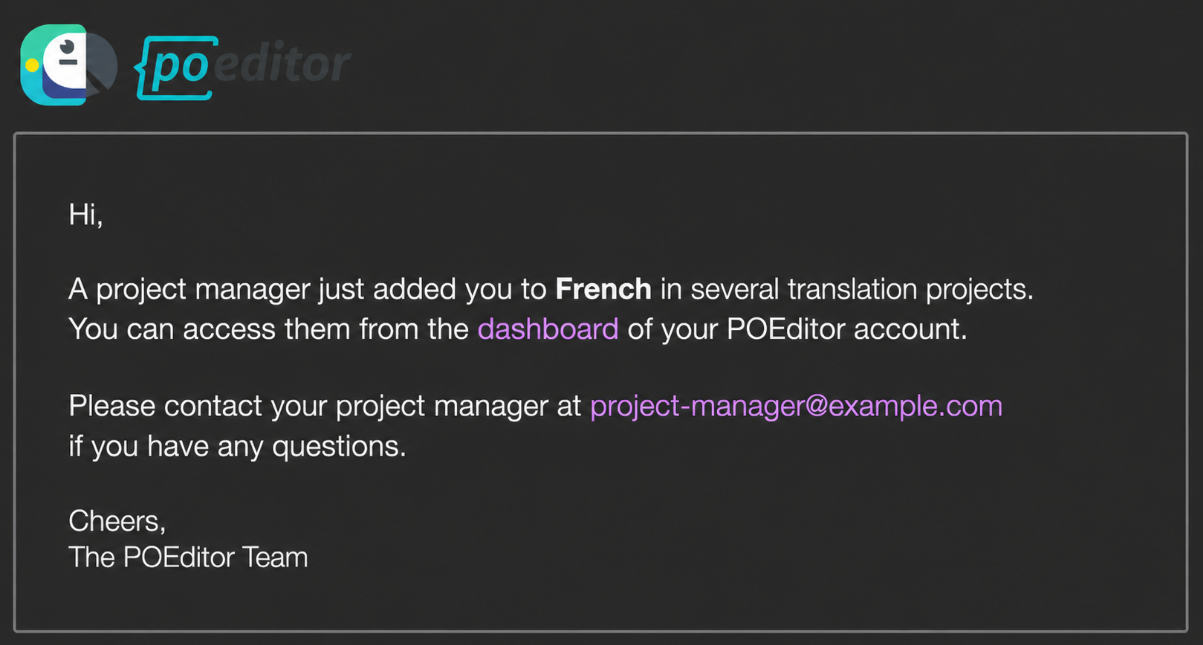The image size is (1203, 645).
Task: Open the project-manager@example.com email link
Action: pos(796,406)
